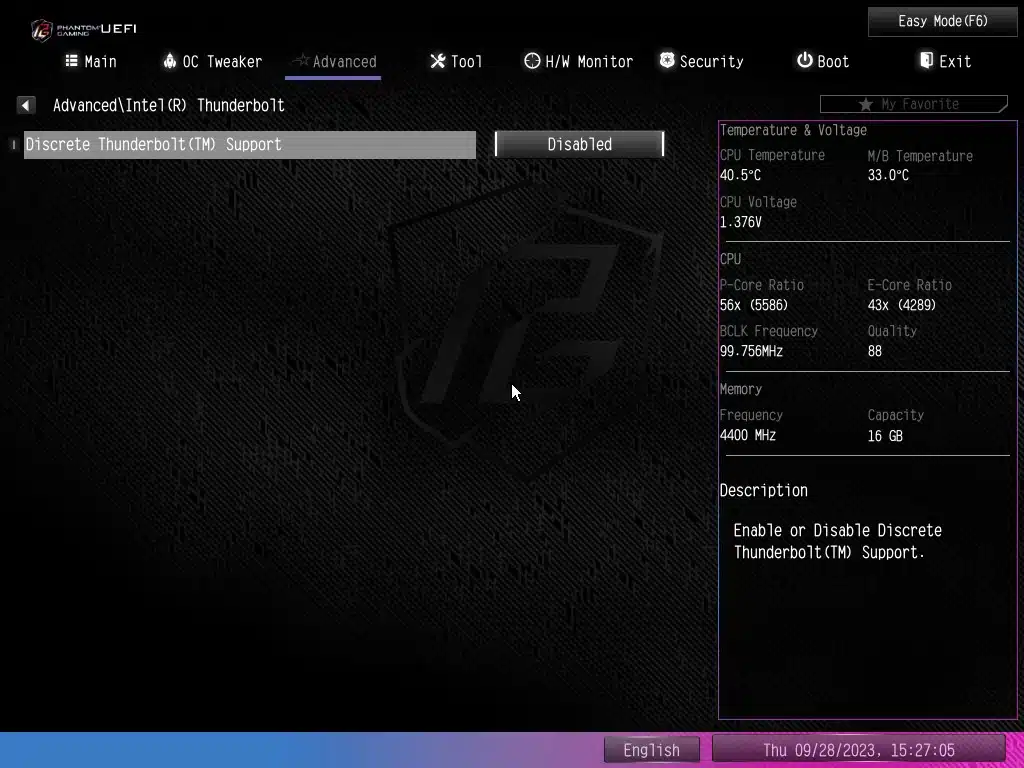Screen dimensions: 1024x768
Task: Open the Disabled value dropdown for Thunderbolt
Action: [579, 144]
